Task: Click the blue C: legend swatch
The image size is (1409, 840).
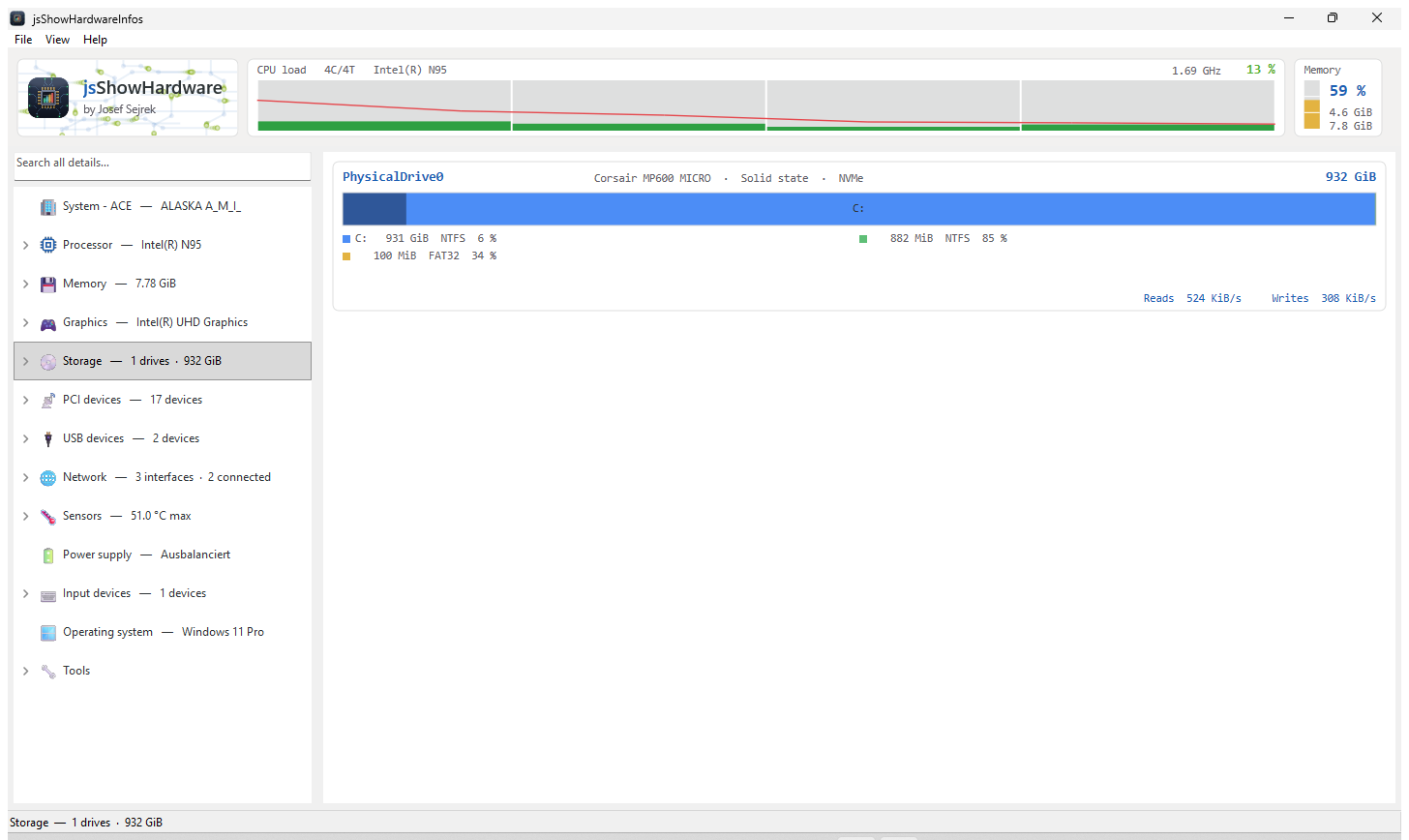Action: (x=346, y=238)
